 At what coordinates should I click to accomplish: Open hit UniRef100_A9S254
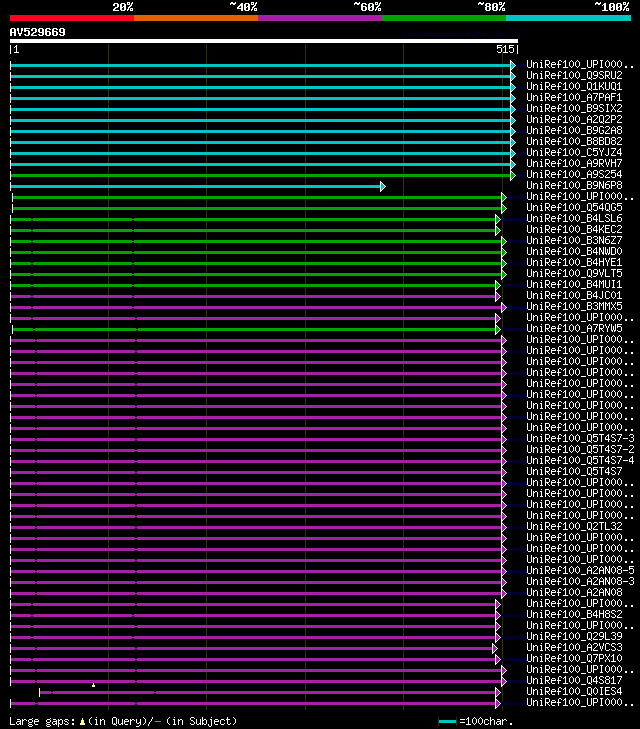pos(574,174)
